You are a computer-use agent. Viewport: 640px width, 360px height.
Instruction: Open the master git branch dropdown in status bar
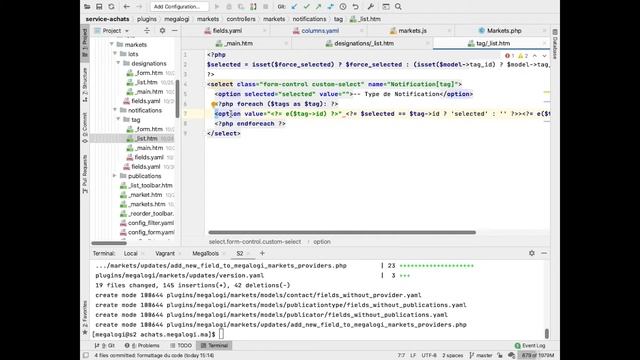[x=482, y=356]
